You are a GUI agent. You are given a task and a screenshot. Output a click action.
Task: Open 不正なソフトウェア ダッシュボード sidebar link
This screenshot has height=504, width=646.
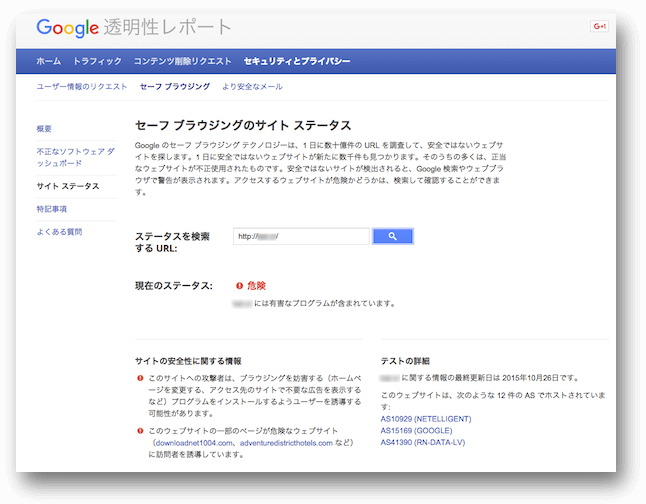(76, 157)
